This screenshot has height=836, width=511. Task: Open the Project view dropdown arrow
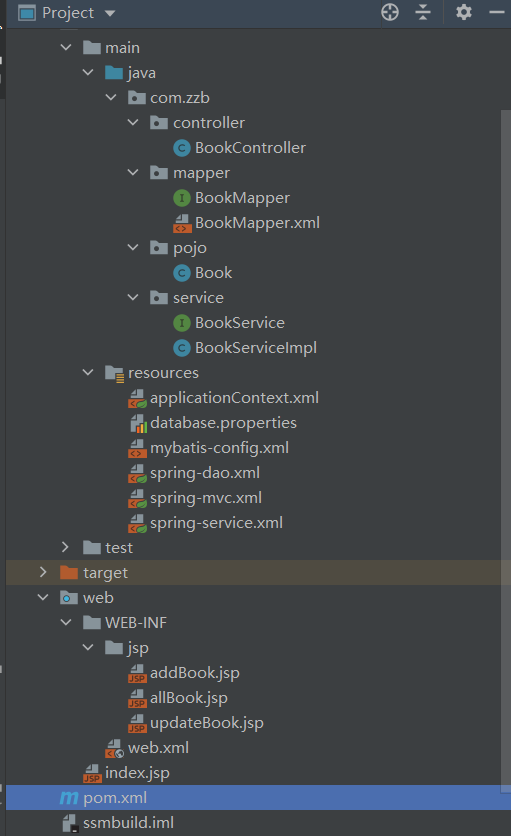click(110, 13)
